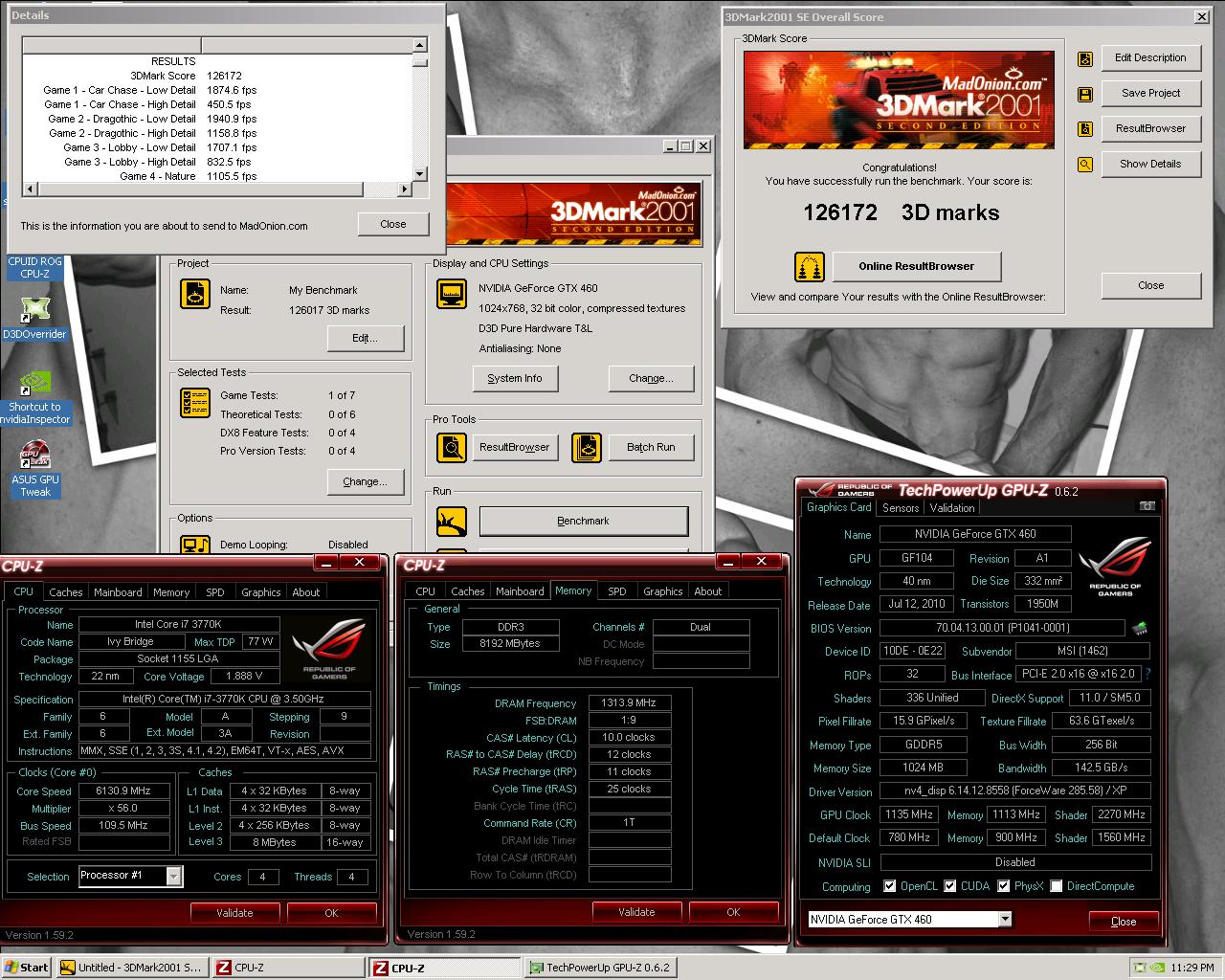This screenshot has height=980, width=1225.
Task: Switch to Sensors tab in GPU-Z
Action: coord(901,508)
